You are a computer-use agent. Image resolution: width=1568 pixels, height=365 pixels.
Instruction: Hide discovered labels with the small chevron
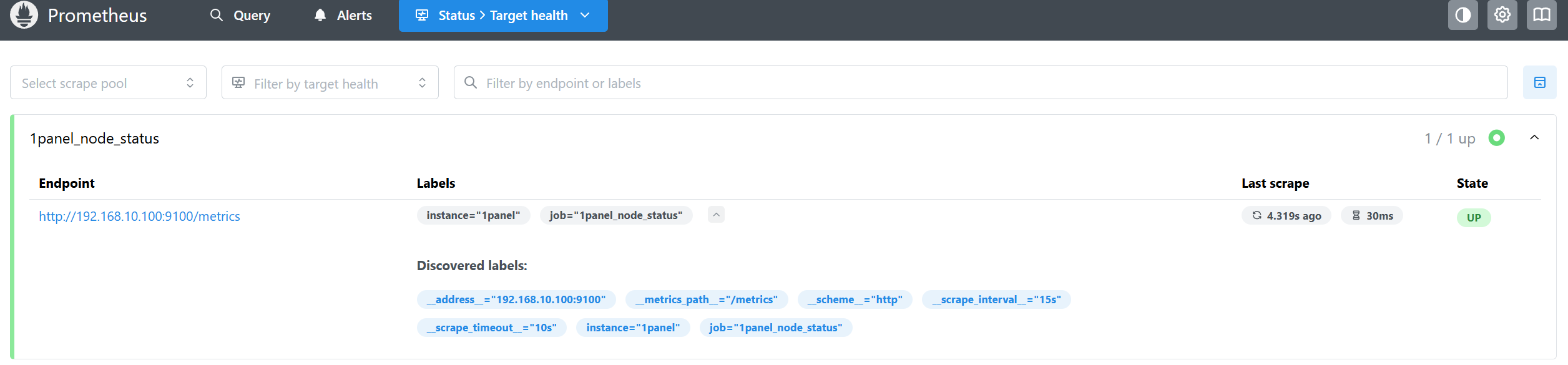716,215
